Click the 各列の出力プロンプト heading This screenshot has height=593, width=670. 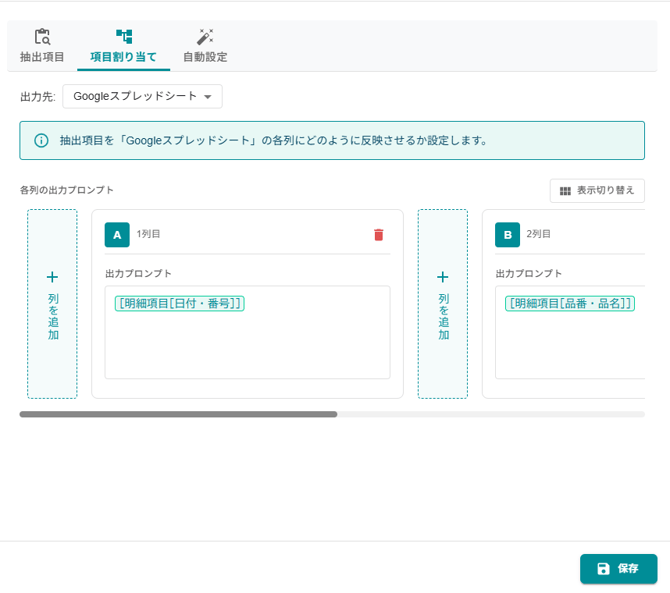point(67,190)
